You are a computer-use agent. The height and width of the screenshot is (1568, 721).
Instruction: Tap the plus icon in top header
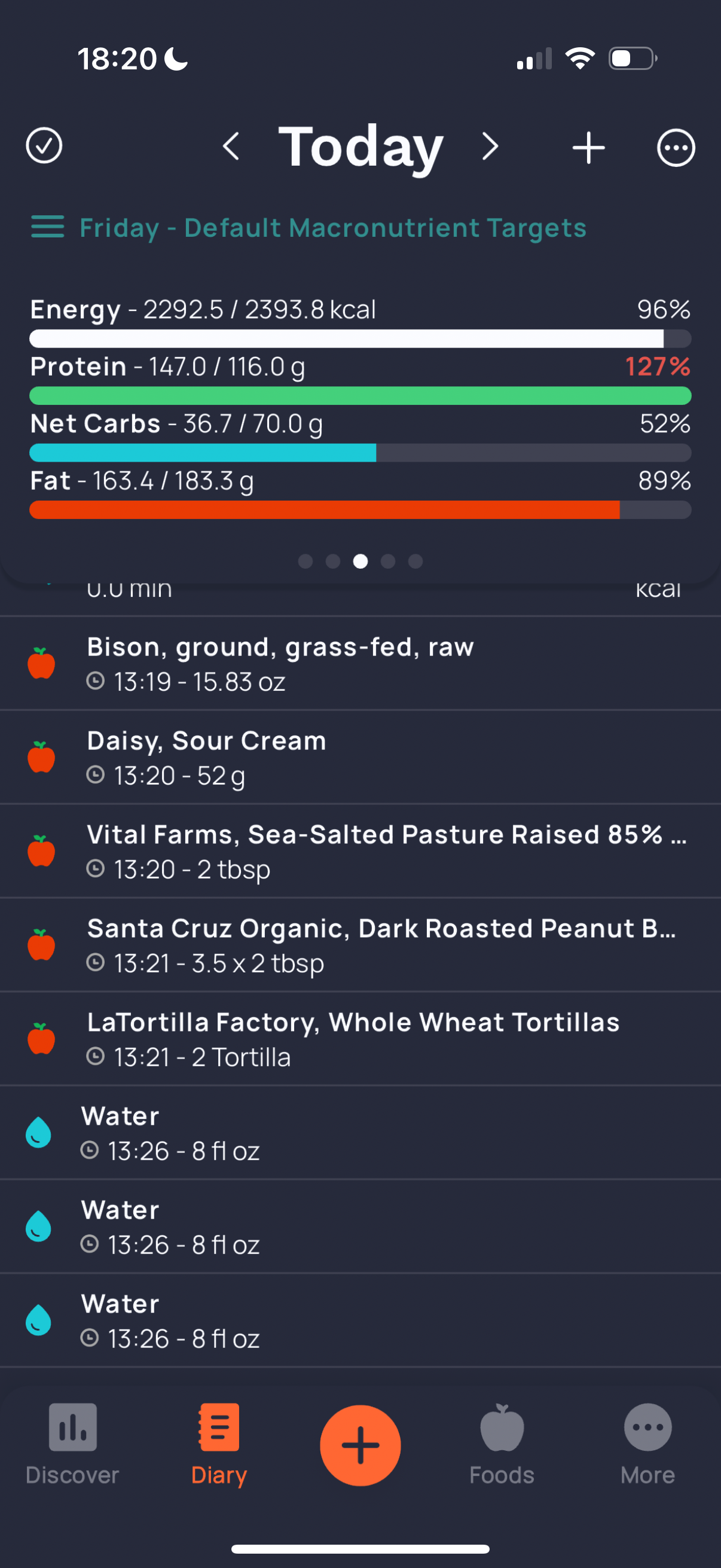(588, 147)
